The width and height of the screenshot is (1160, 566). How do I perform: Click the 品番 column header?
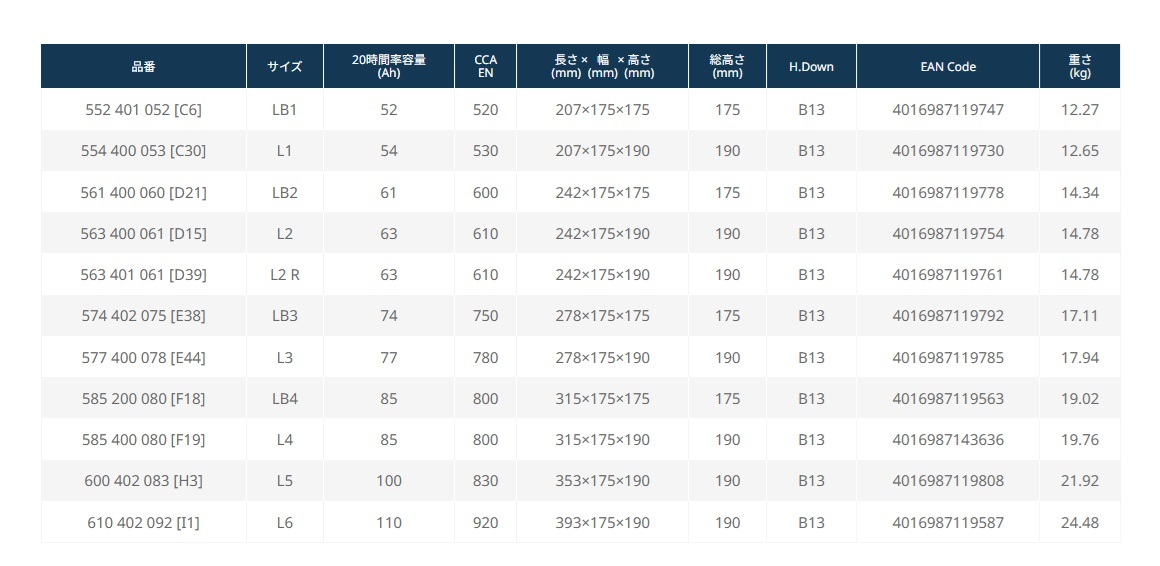coord(143,67)
